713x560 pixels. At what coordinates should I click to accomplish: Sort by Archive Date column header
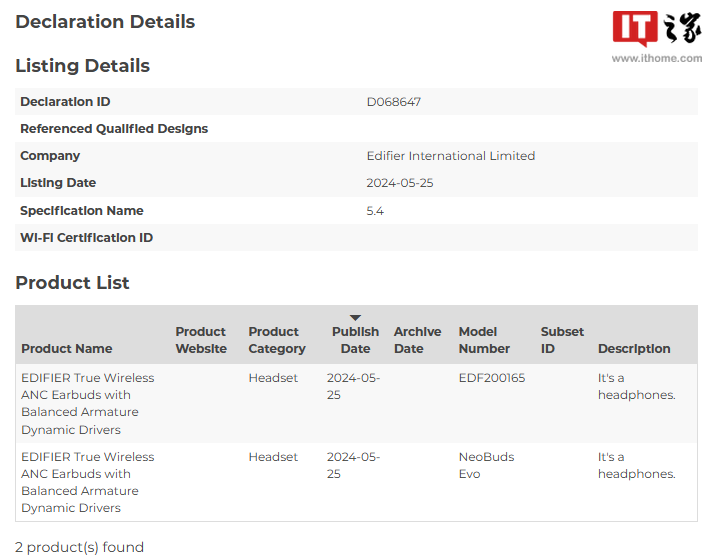(x=417, y=340)
